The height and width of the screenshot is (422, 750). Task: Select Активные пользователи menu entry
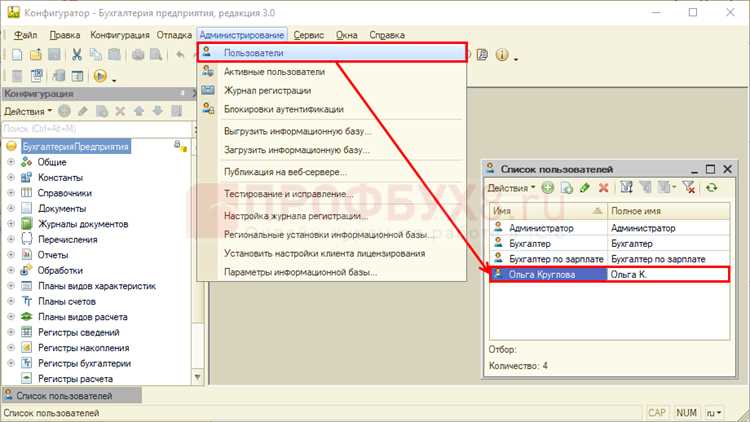pos(274,72)
